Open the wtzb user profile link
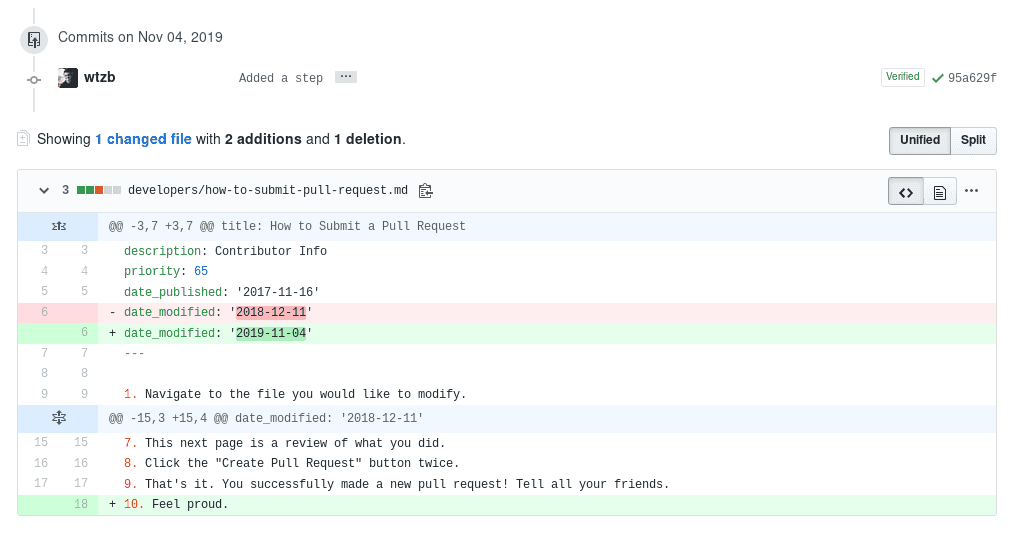Screen dimensions: 1013x539 pos(99,78)
